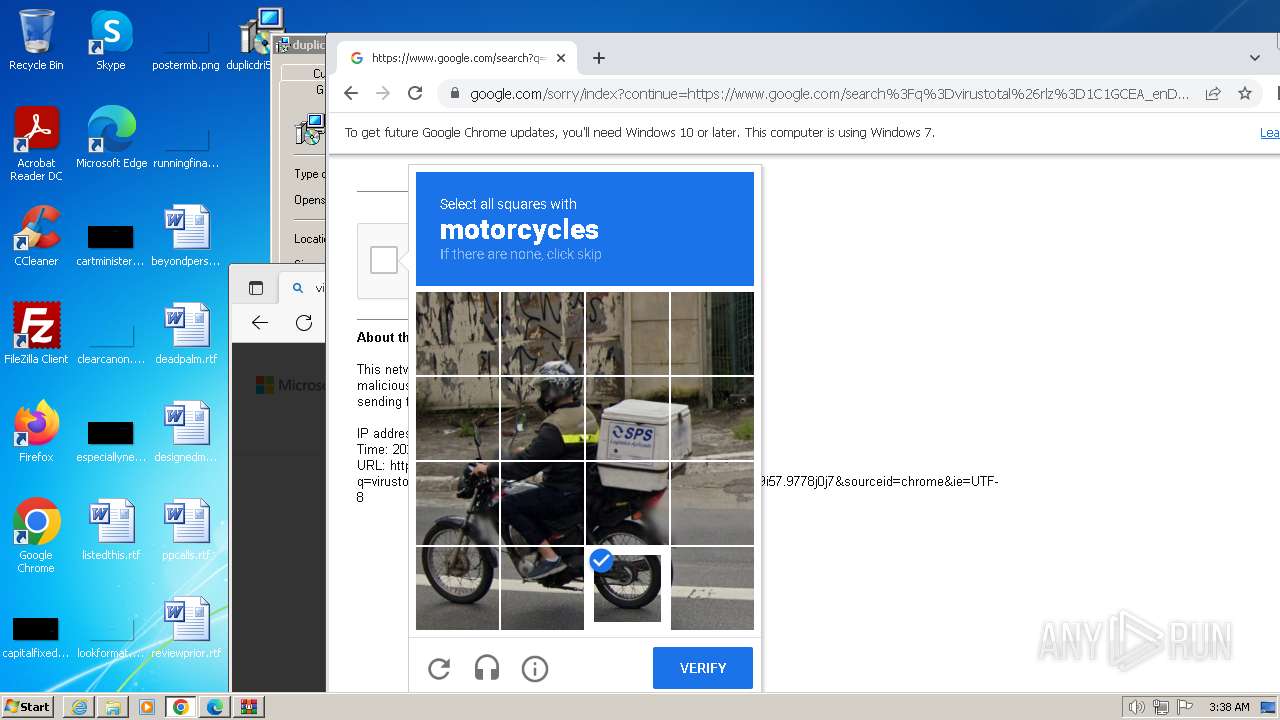Image resolution: width=1280 pixels, height=720 pixels.
Task: Open the share page icon in the address bar
Action: pyautogui.click(x=1213, y=93)
